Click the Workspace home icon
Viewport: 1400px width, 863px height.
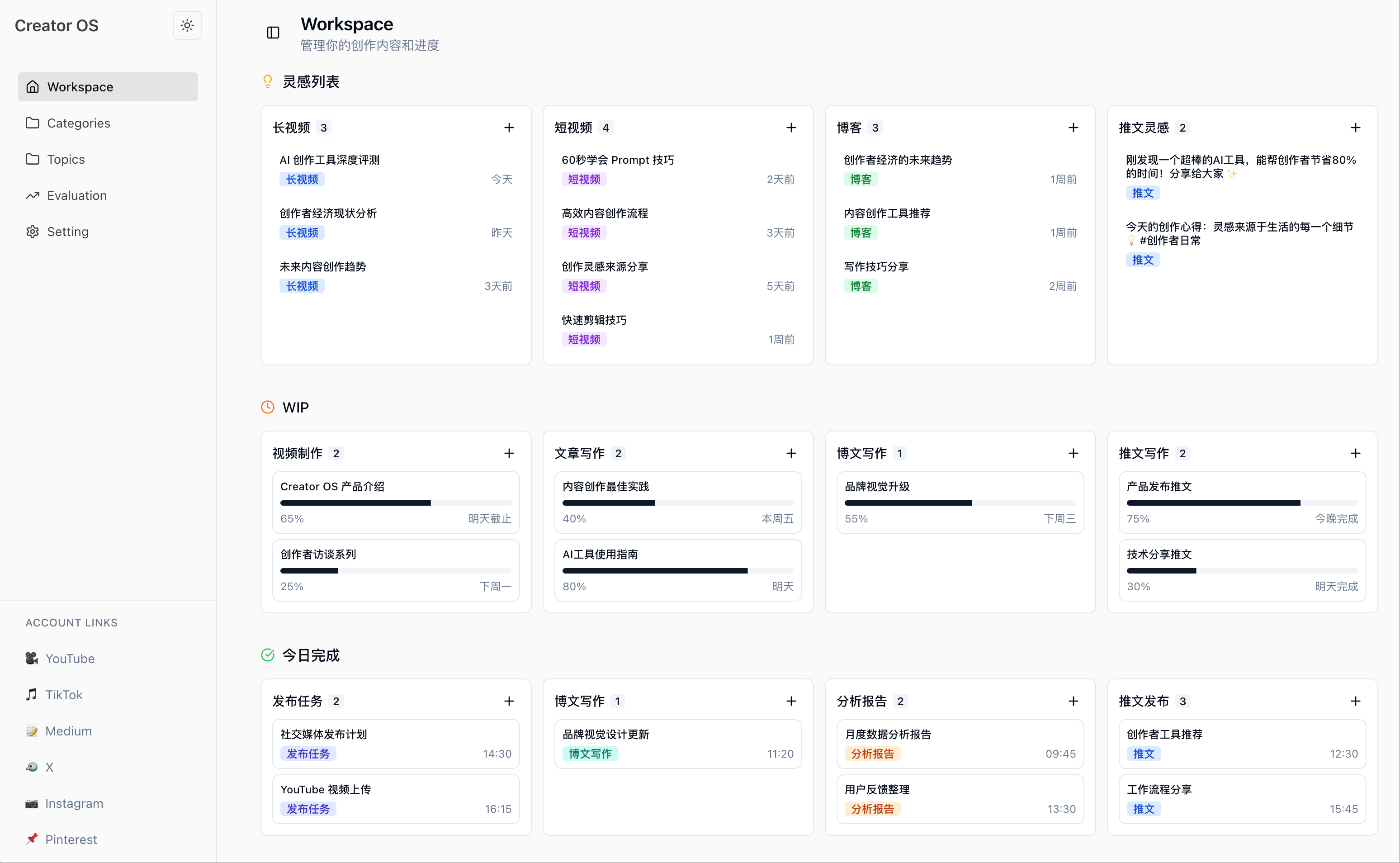tap(33, 87)
